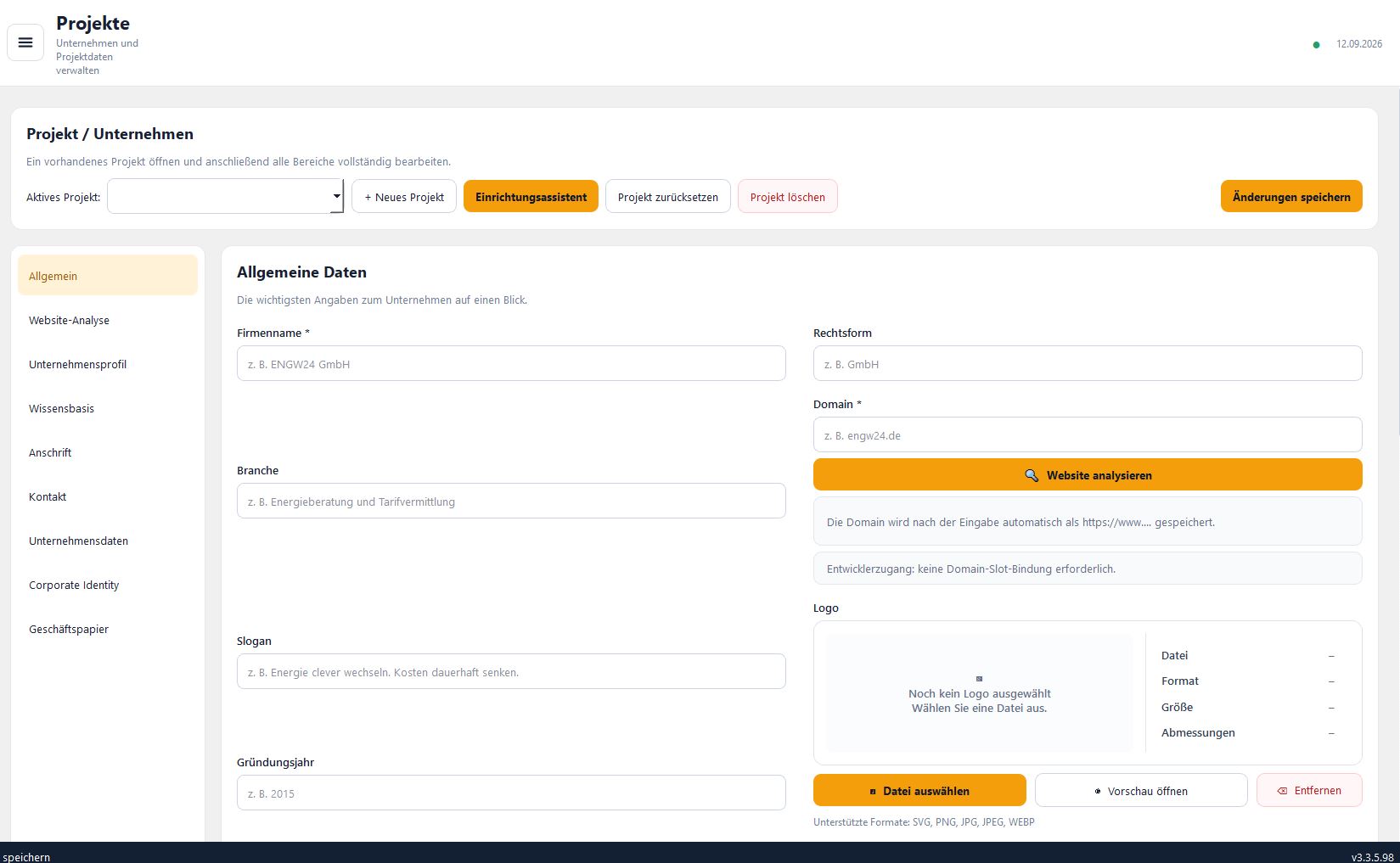The image size is (1400, 863).
Task: Go to Wissensbasis section
Action: 108,408
